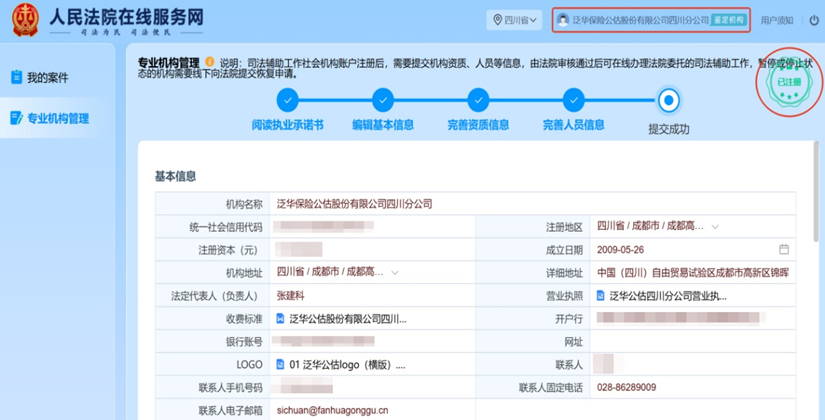The width and height of the screenshot is (825, 420).
Task: Expand the 注册地区 cascader dropdown
Action: coord(658,226)
